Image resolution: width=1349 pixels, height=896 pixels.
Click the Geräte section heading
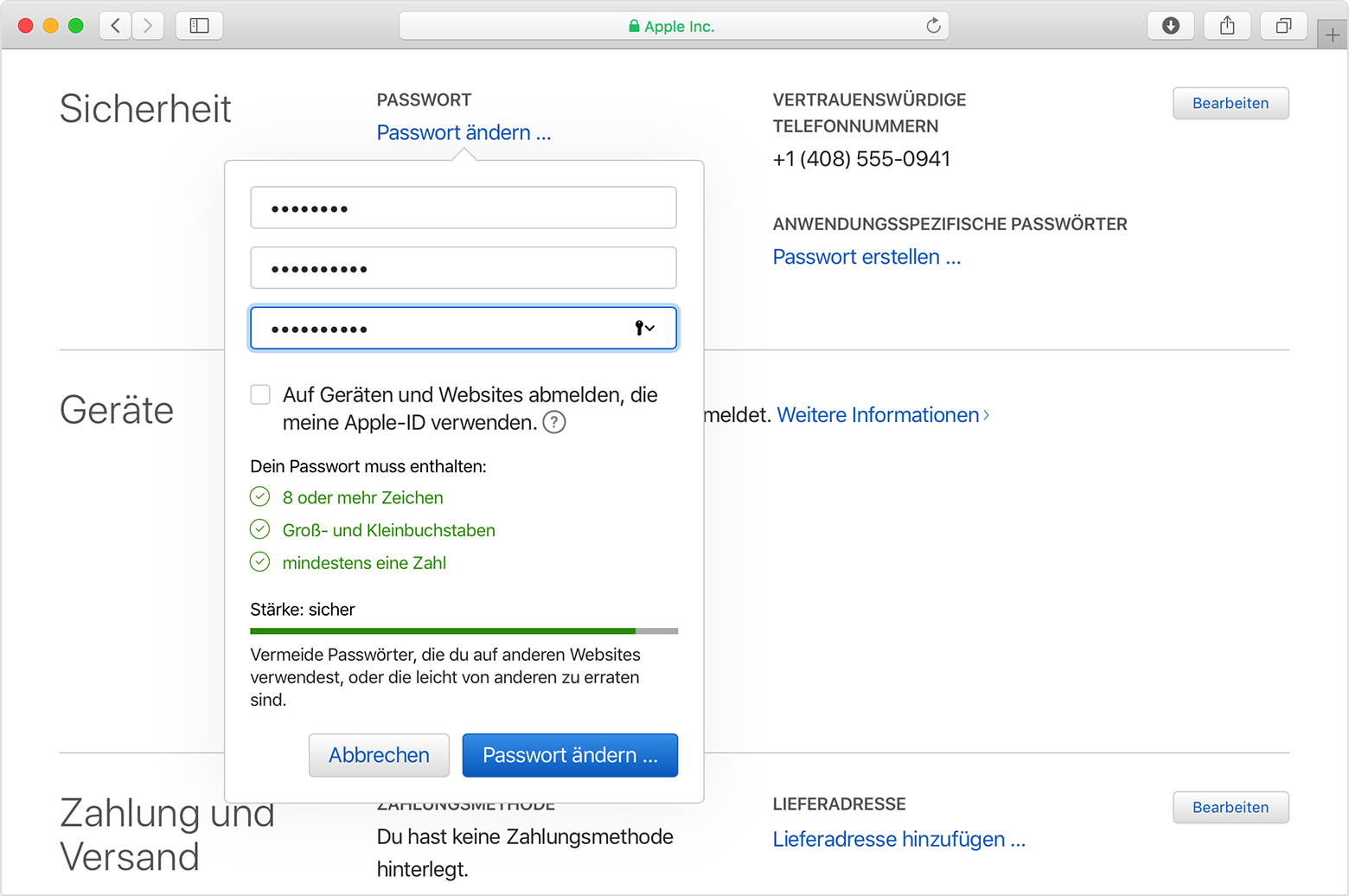point(117,410)
